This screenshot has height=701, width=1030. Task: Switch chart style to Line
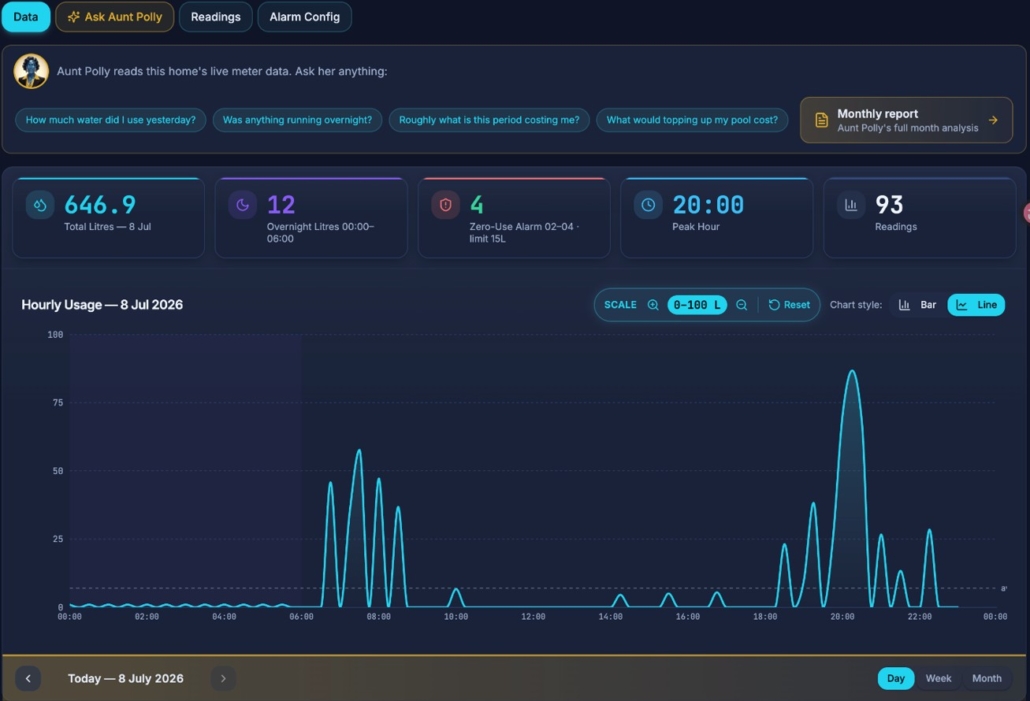[976, 305]
